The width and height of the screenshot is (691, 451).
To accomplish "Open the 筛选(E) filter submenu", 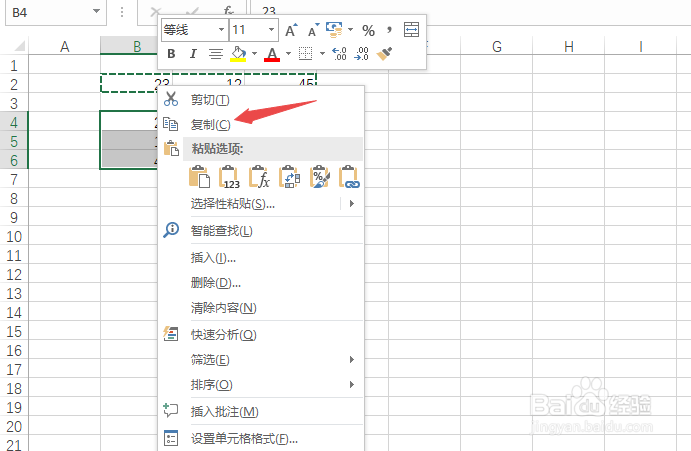I will tap(260, 360).
